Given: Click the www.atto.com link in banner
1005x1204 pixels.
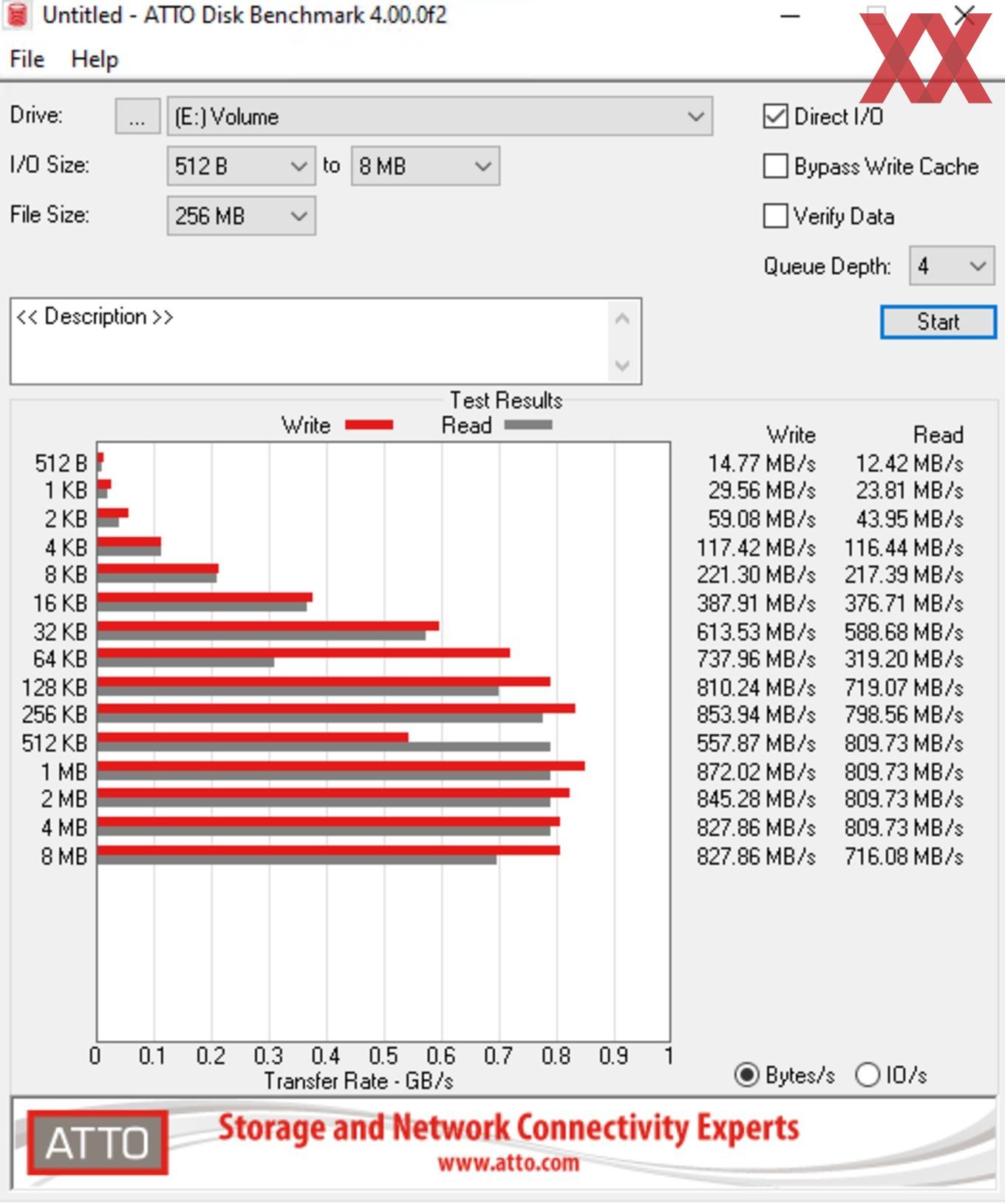Looking at the screenshot, I should [508, 1163].
